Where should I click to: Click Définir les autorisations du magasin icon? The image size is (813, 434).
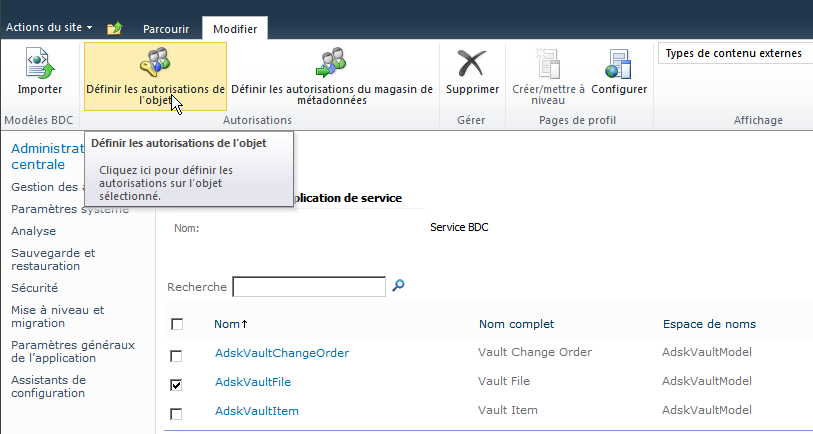coord(331,64)
